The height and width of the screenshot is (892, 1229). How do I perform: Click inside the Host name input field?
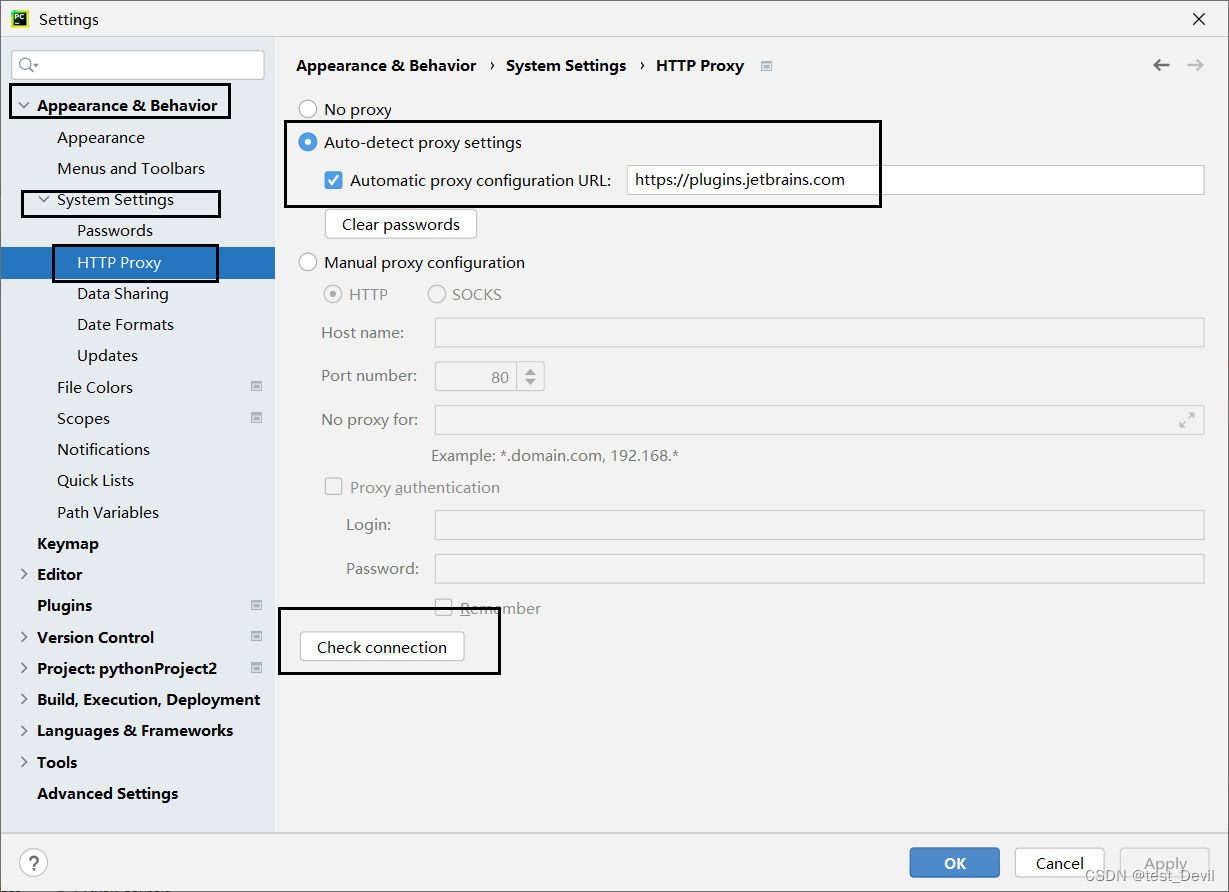click(x=700, y=332)
